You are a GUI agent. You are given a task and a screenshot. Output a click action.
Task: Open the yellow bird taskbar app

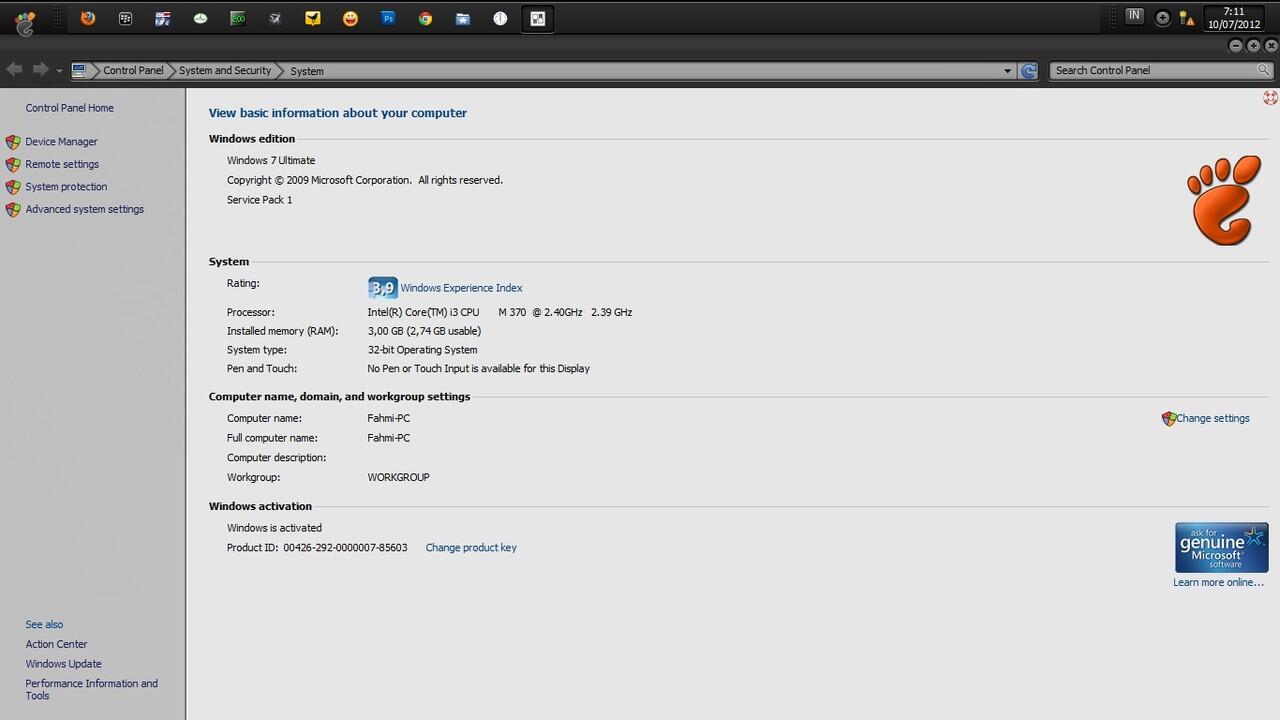313,18
